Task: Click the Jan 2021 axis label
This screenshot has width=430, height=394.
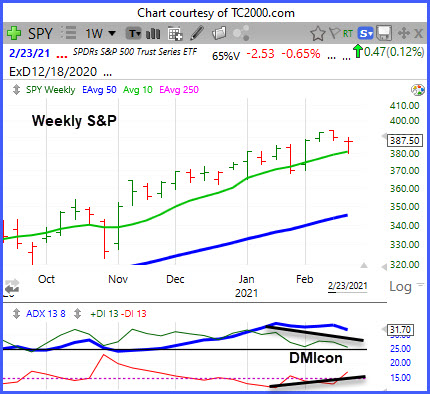Action: (246, 286)
